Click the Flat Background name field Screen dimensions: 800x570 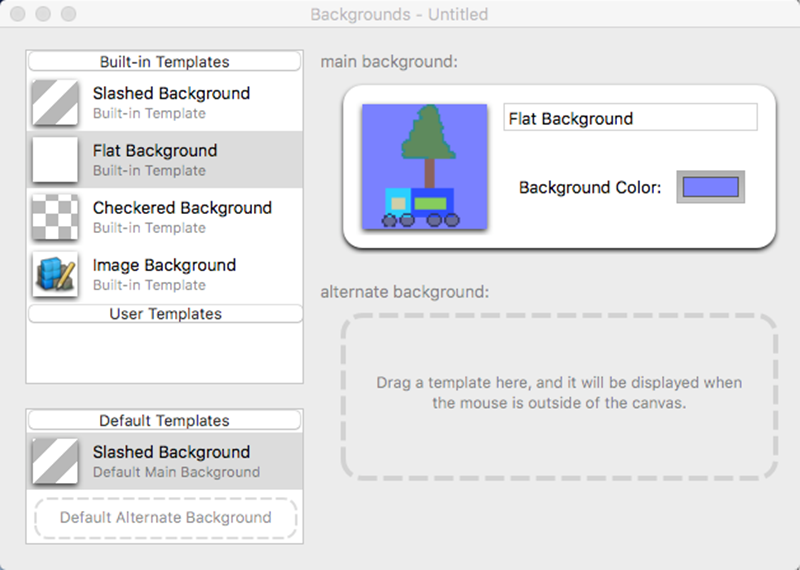click(x=630, y=118)
